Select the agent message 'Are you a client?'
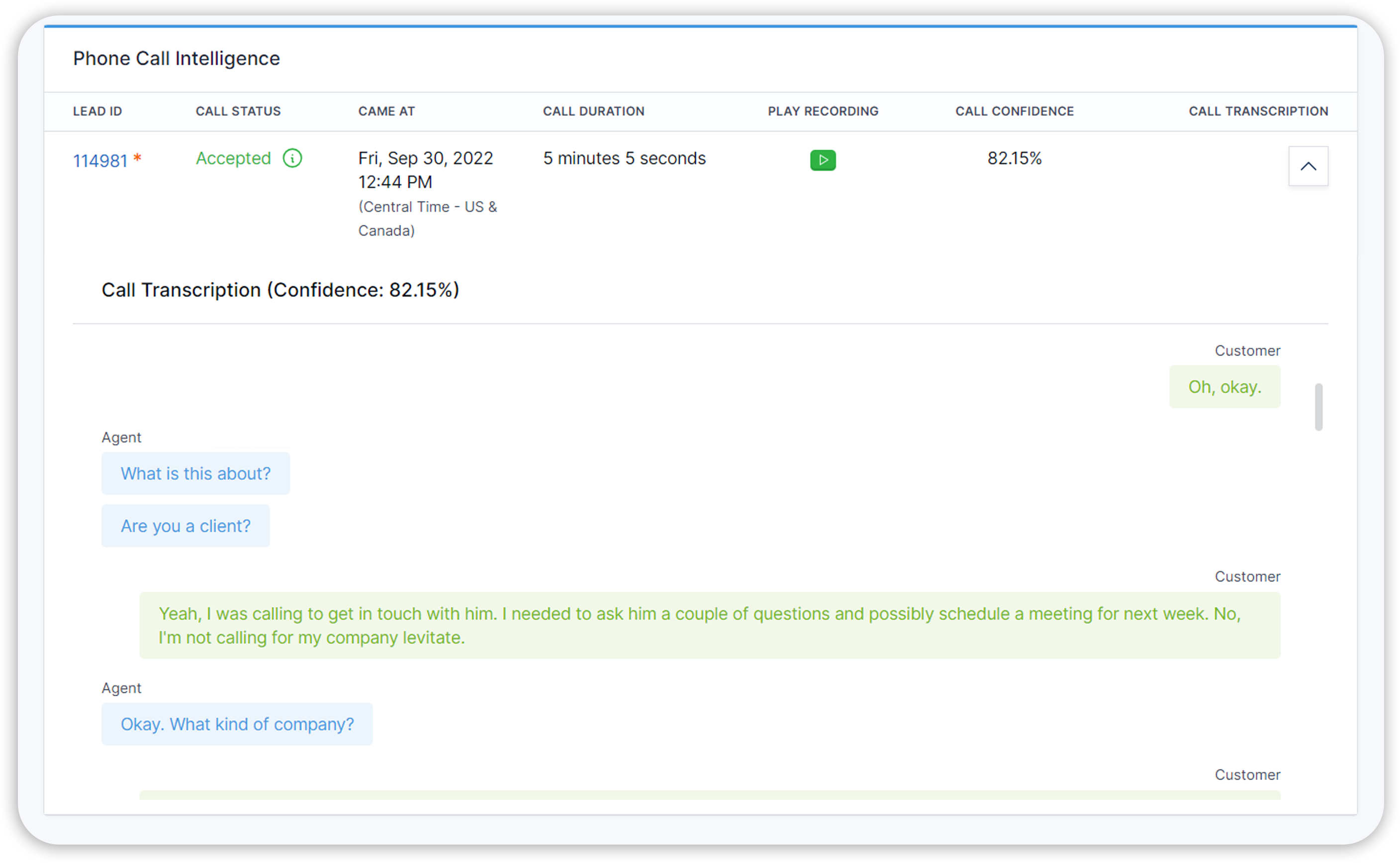The height and width of the screenshot is (863, 1400). pyautogui.click(x=186, y=526)
